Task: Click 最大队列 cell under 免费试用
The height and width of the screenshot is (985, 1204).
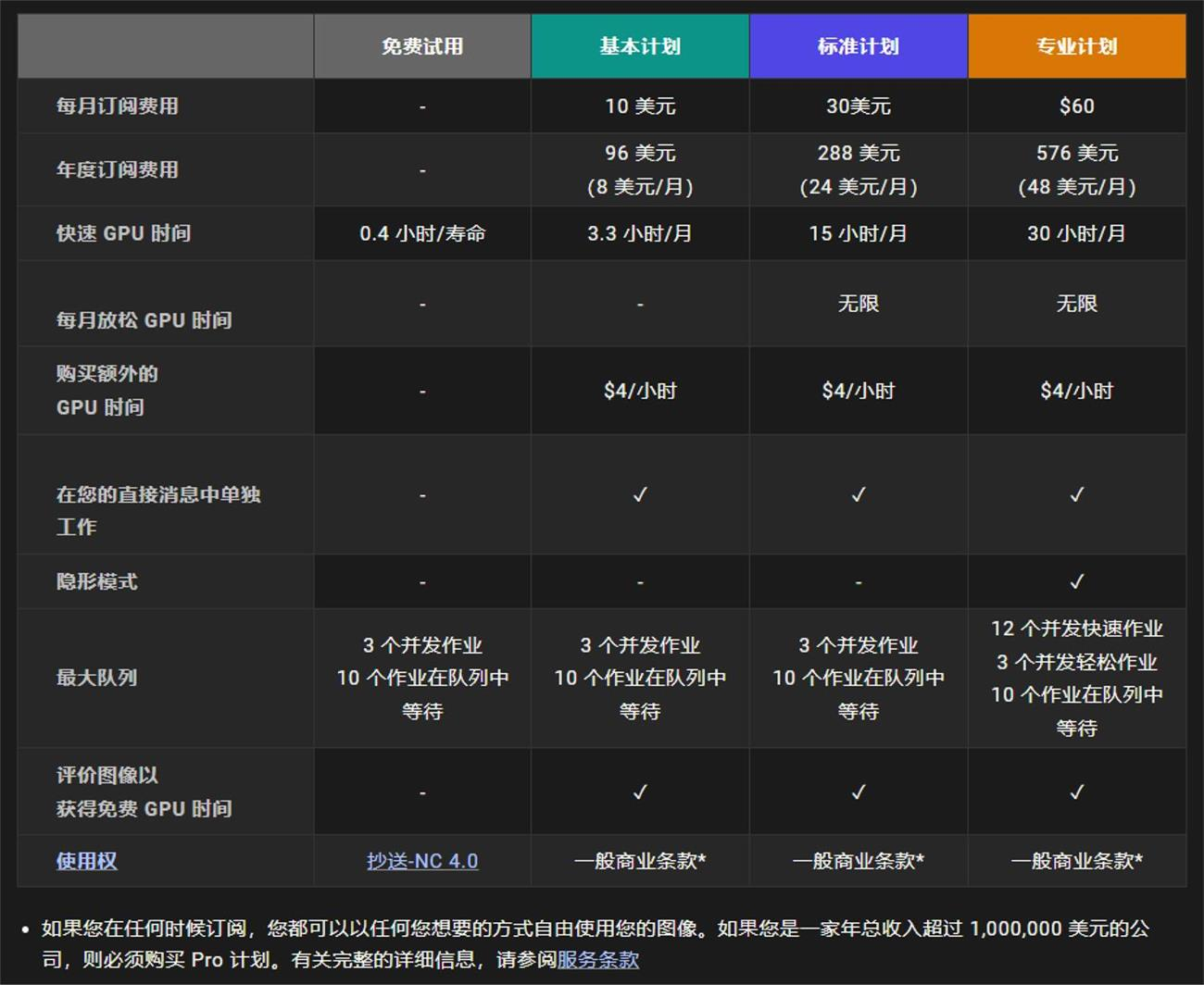Action: coord(422,678)
